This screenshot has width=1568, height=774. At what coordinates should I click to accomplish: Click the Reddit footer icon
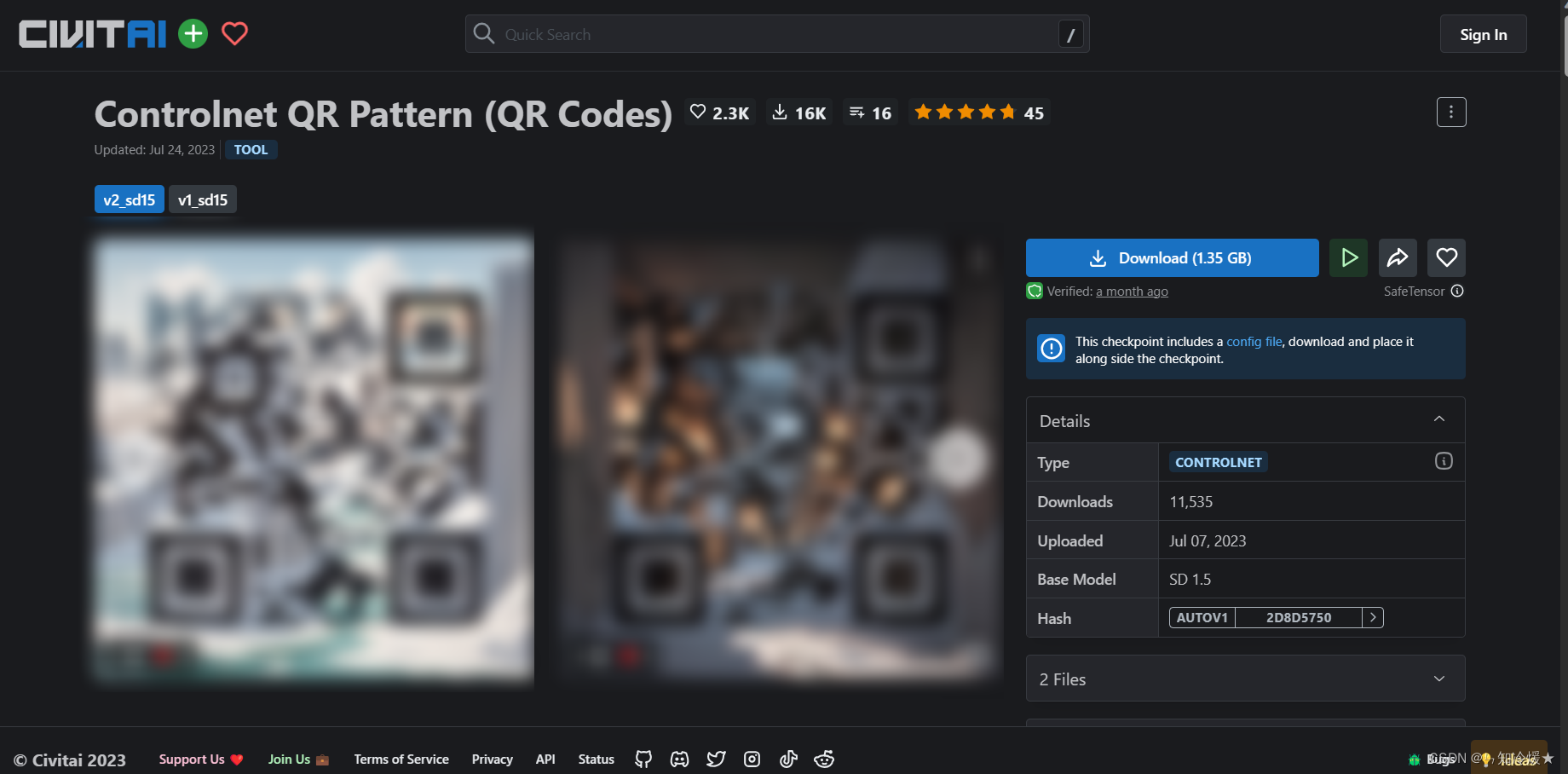(824, 759)
